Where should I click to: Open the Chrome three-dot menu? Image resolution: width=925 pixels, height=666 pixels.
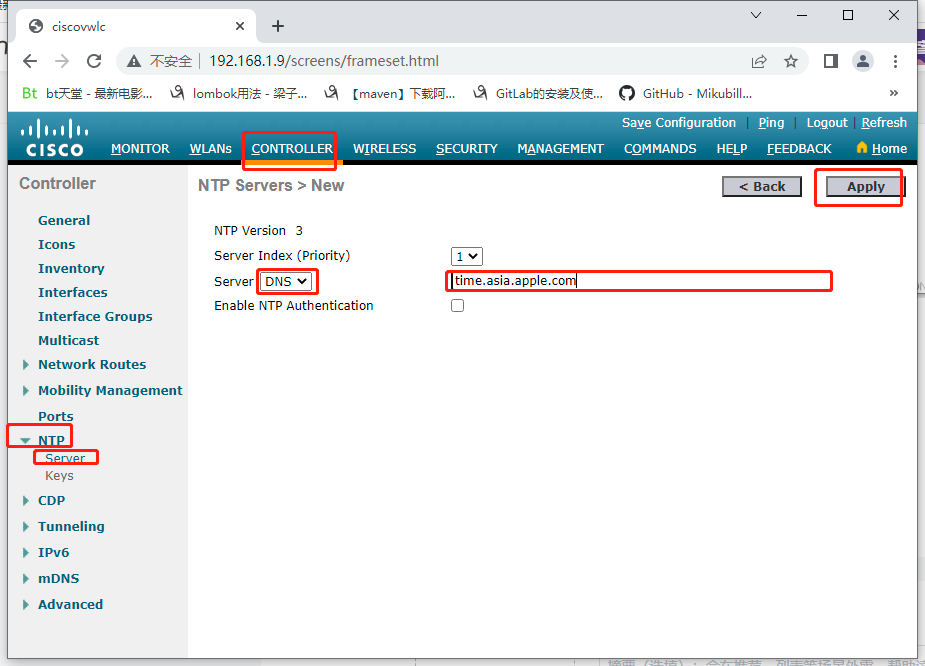(895, 60)
